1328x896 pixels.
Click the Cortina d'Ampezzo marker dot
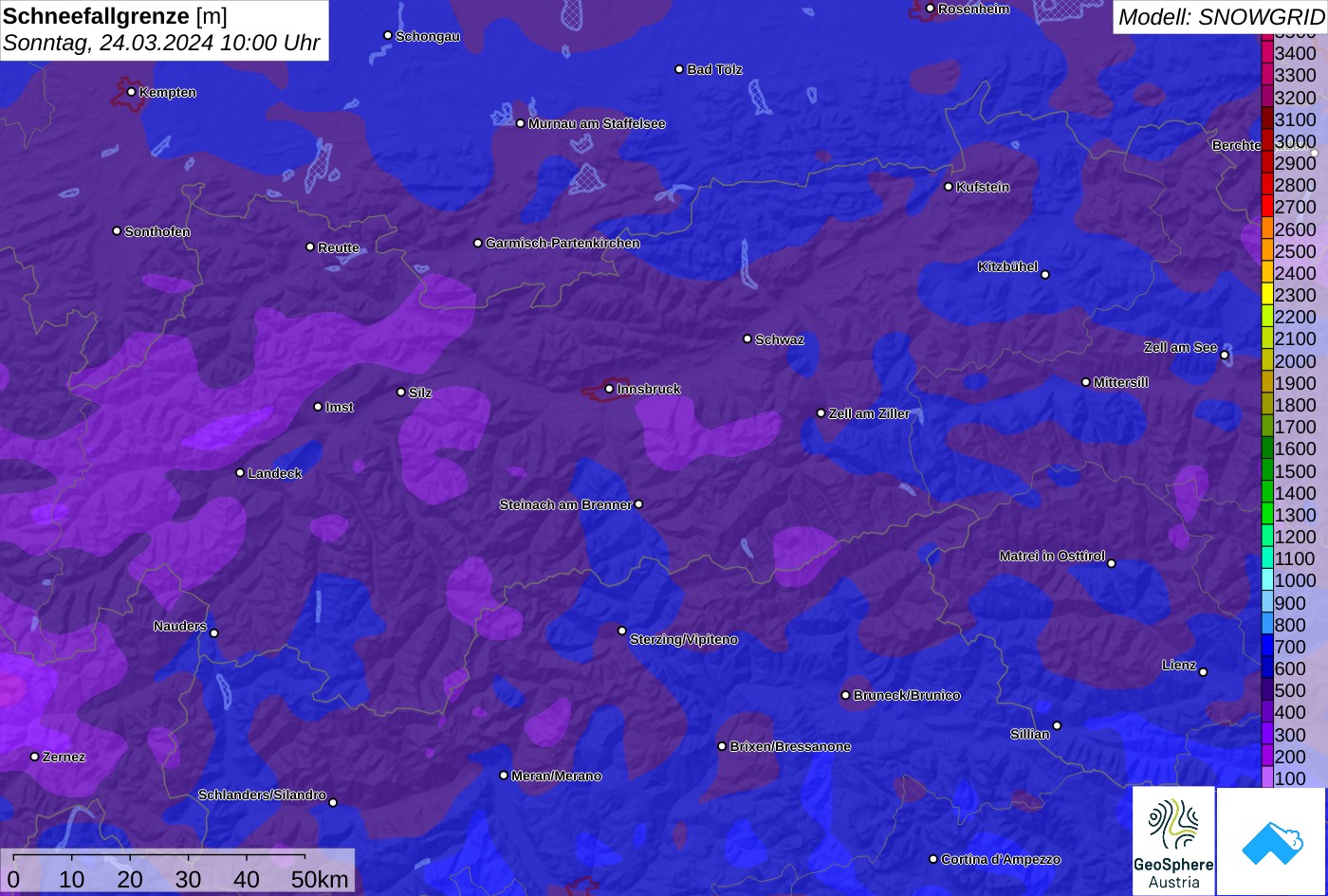pos(932,859)
